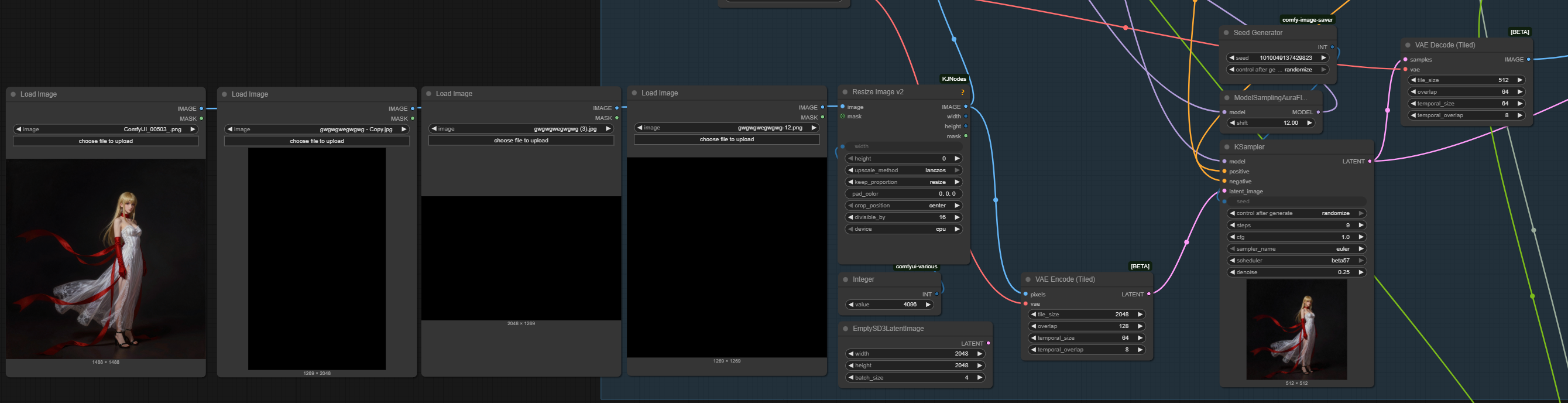Decrease batch_size with the left arrow
1568x403 pixels.
click(x=851, y=377)
